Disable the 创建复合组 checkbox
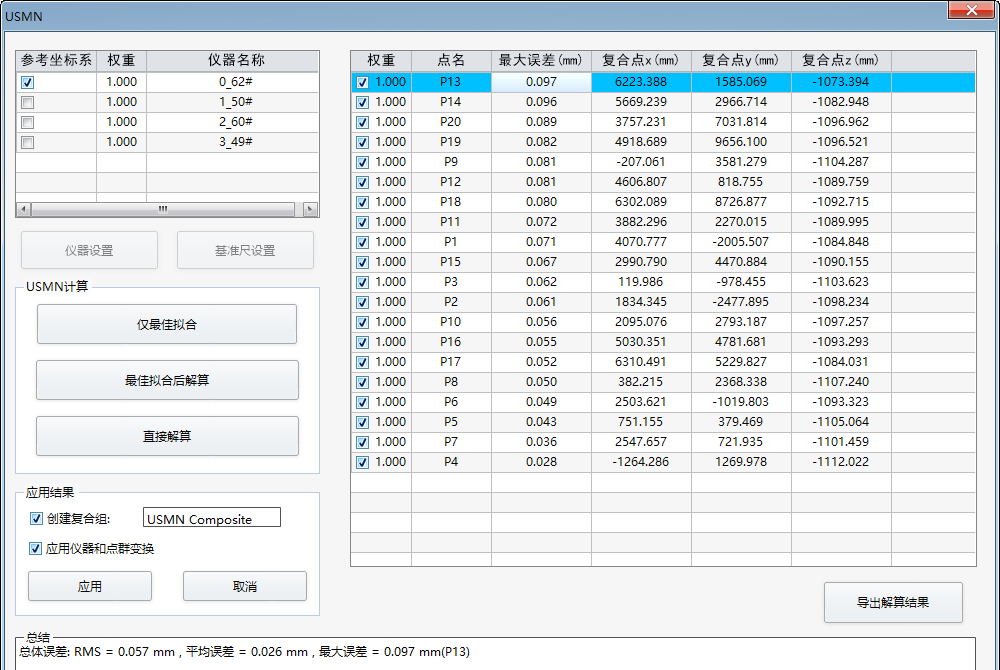This screenshot has width=1000, height=670. click(37, 519)
